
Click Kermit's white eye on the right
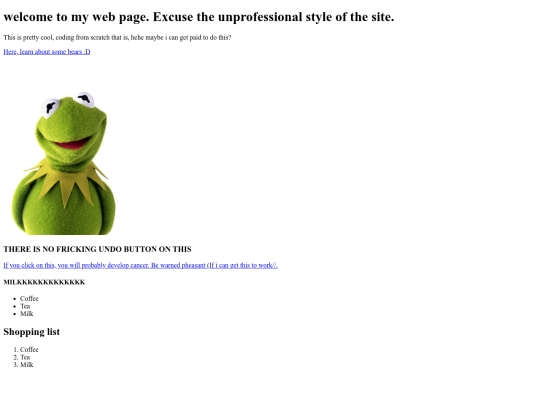tap(85, 99)
